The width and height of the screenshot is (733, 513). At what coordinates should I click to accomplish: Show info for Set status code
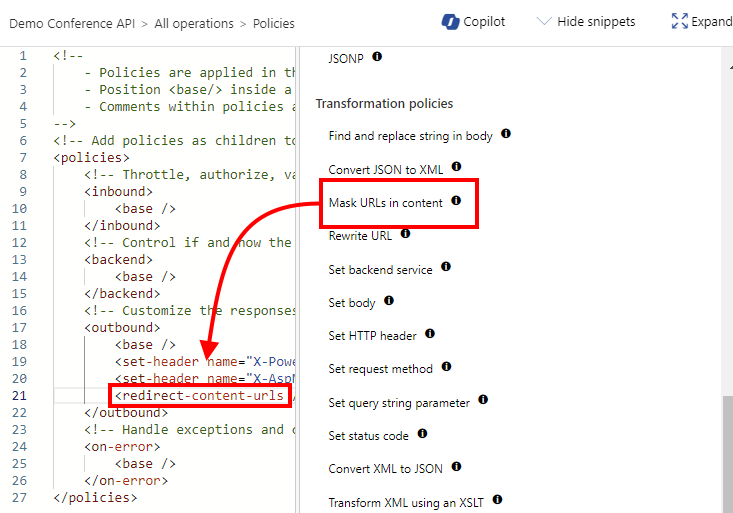[422, 434]
